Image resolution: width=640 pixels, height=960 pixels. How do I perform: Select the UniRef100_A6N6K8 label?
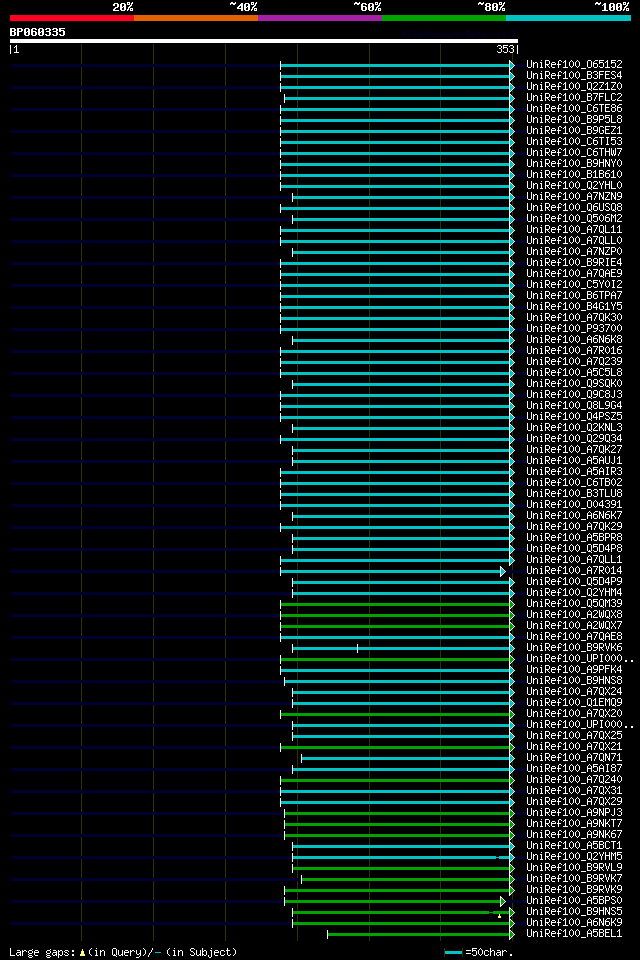[574, 340]
